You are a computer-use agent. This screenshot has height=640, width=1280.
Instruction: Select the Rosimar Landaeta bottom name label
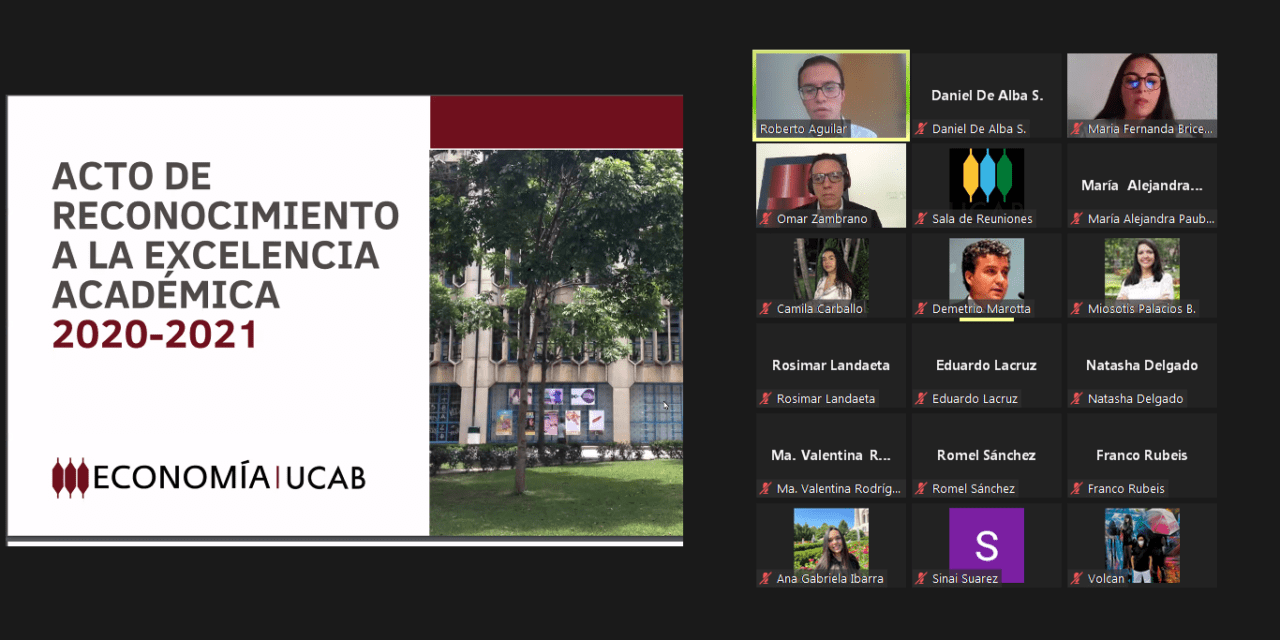pyautogui.click(x=825, y=399)
